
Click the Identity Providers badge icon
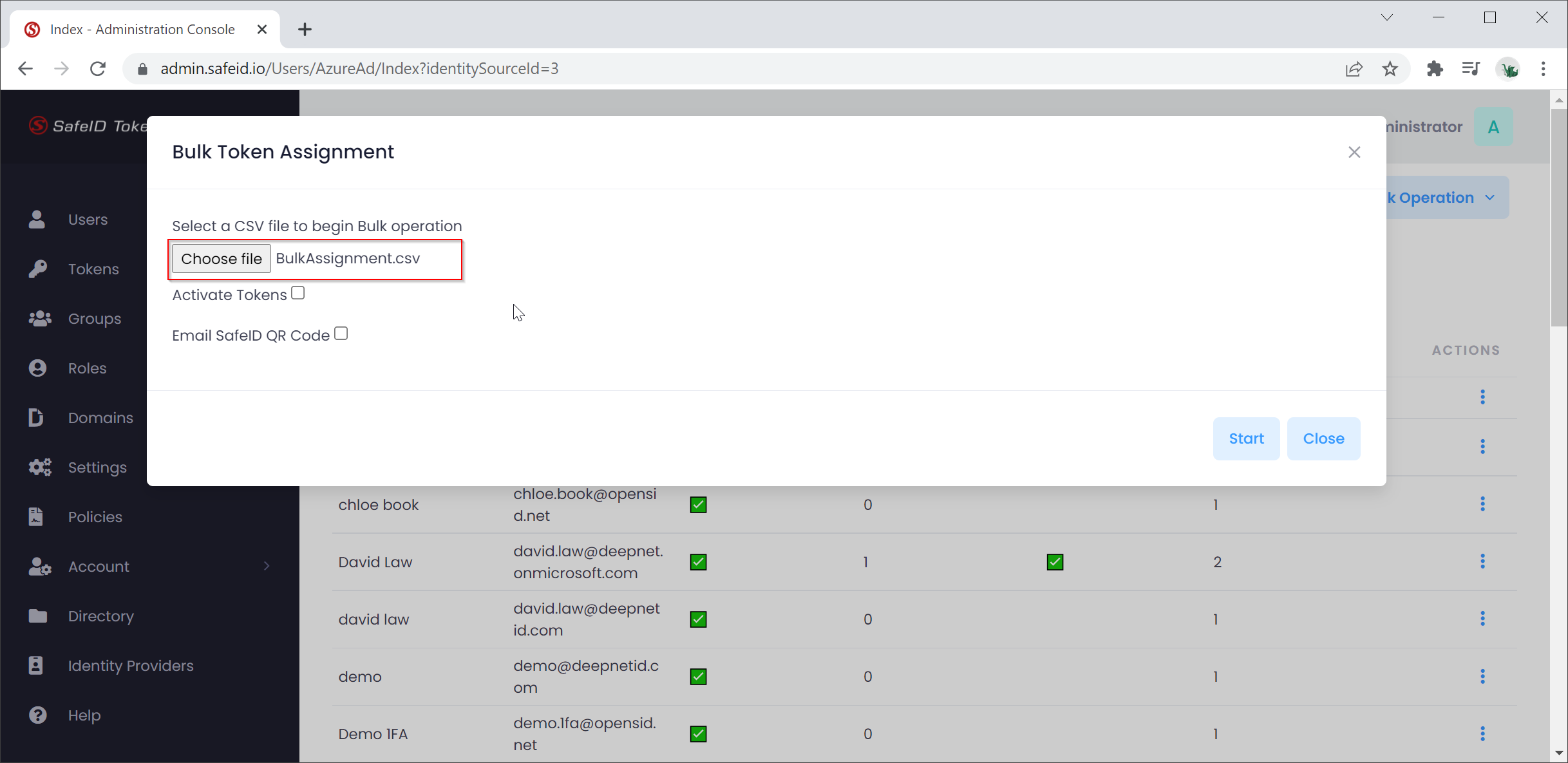36,665
